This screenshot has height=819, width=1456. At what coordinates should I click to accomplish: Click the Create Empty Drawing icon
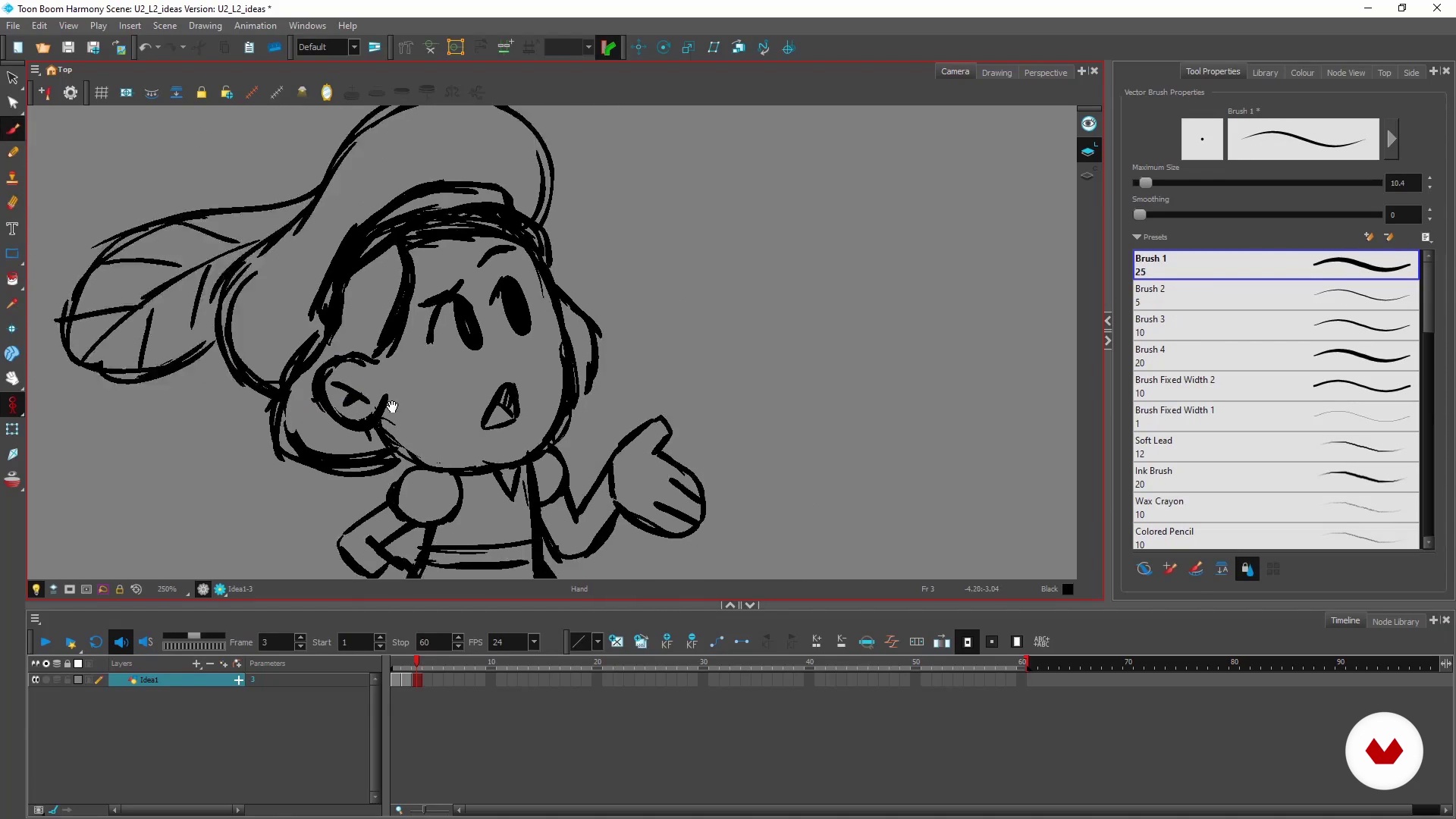[617, 642]
